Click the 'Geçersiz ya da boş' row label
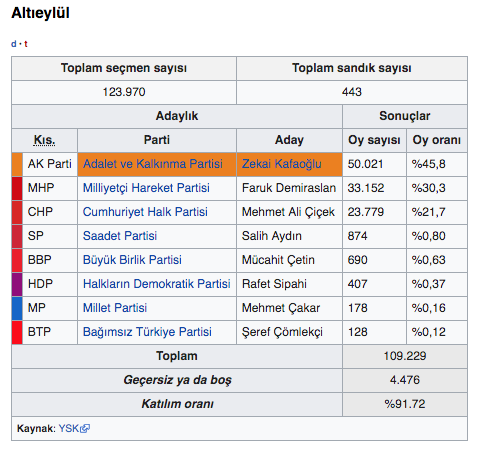The height and width of the screenshot is (453, 488). coord(177,380)
